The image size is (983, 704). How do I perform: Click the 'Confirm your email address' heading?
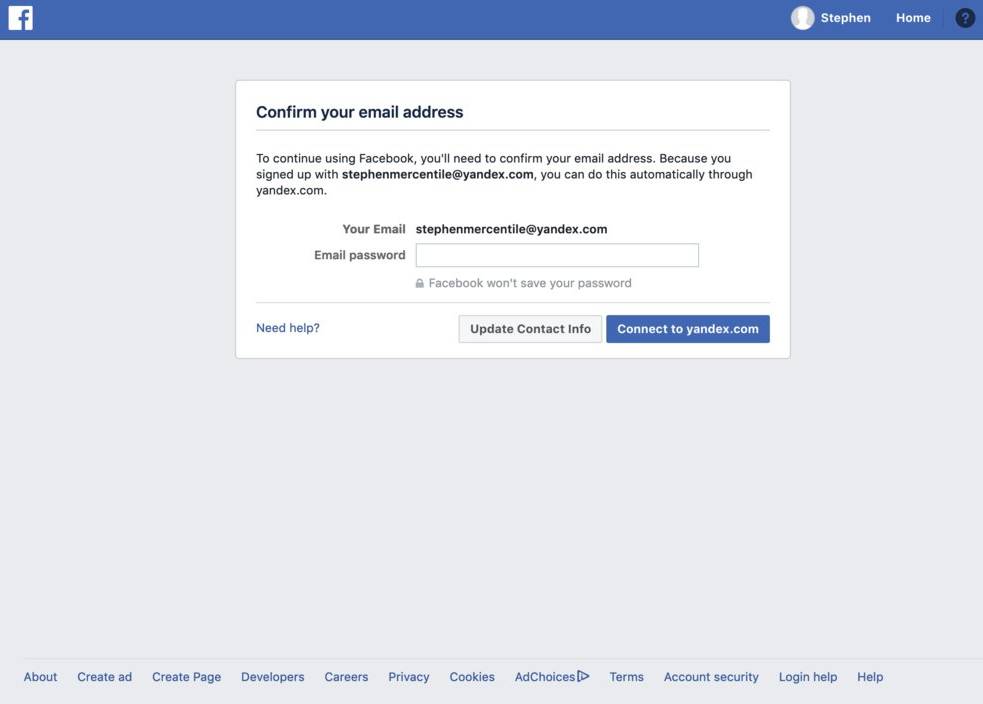[x=359, y=112]
